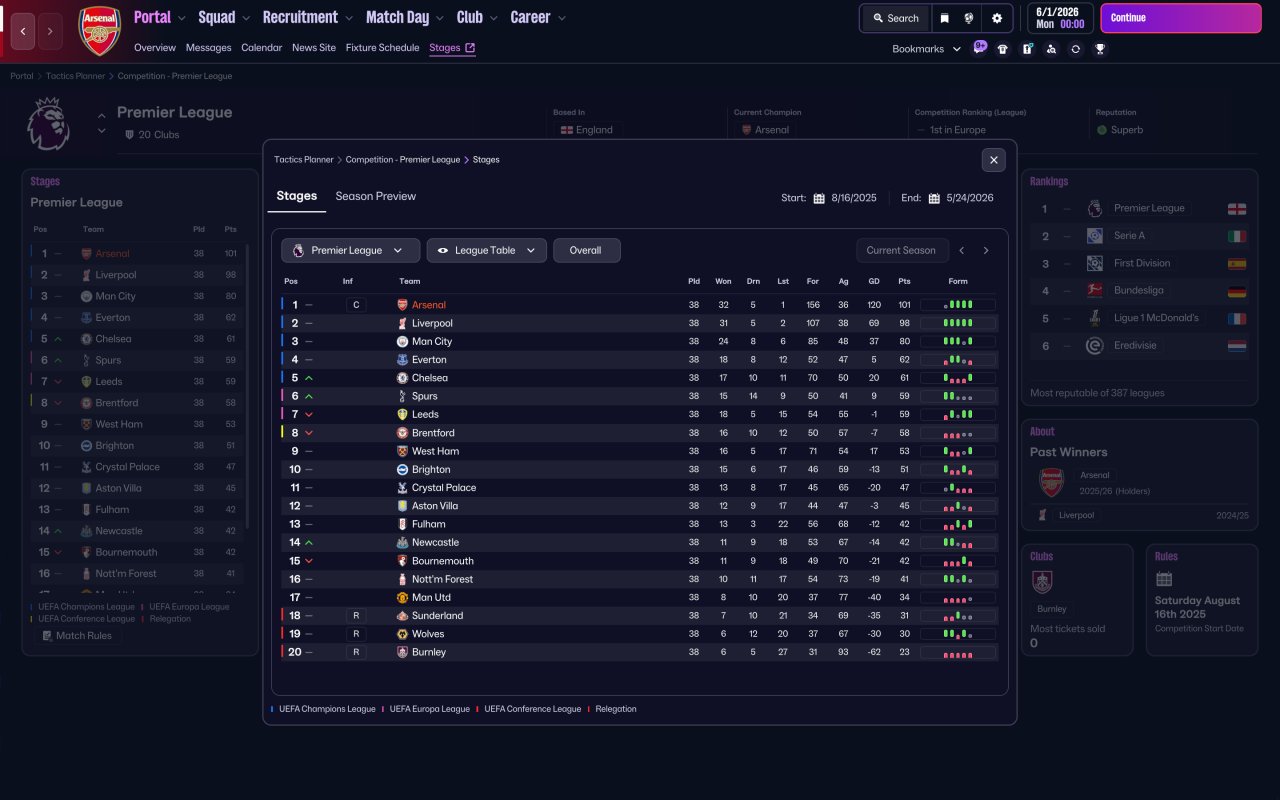Screen dimensions: 1280x800
Task: Click the Search field
Action: [896, 18]
